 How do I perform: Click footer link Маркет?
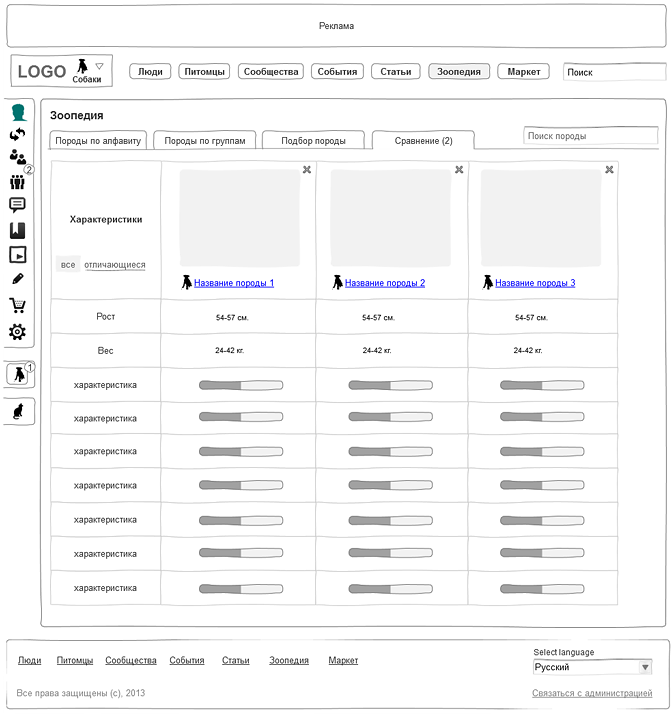click(343, 660)
